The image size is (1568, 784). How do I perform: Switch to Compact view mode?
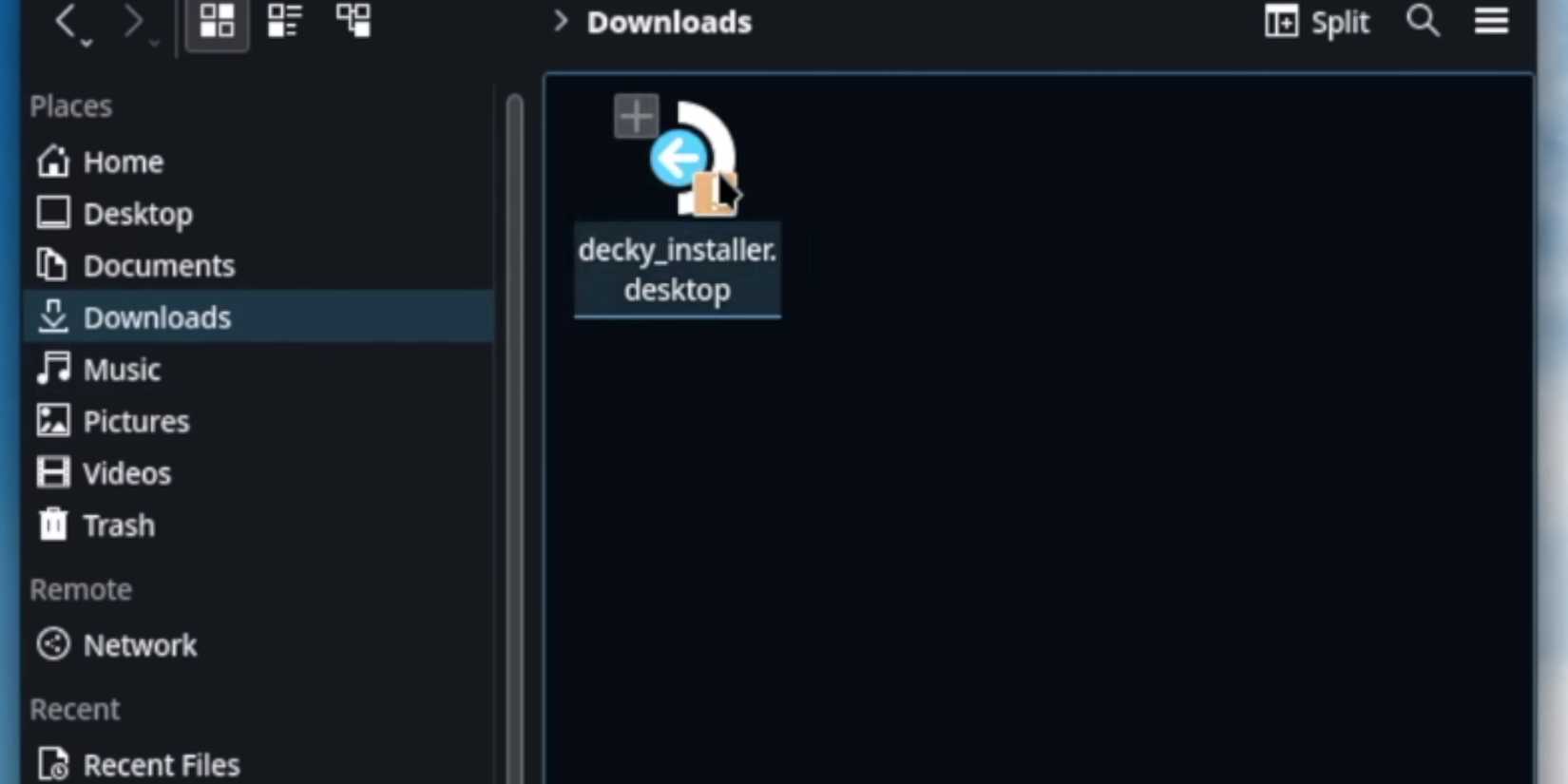coord(284,22)
